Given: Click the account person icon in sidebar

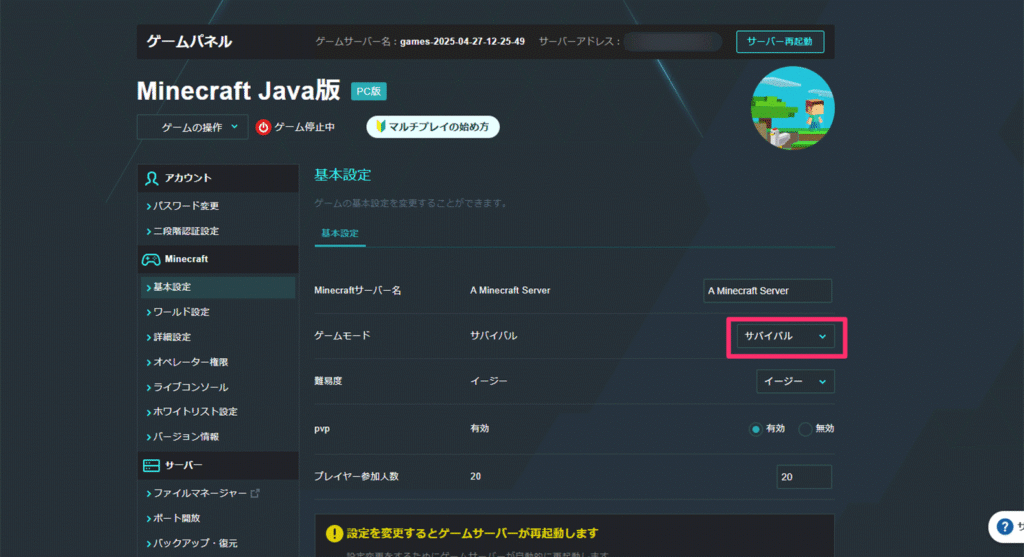Looking at the screenshot, I should [x=152, y=178].
